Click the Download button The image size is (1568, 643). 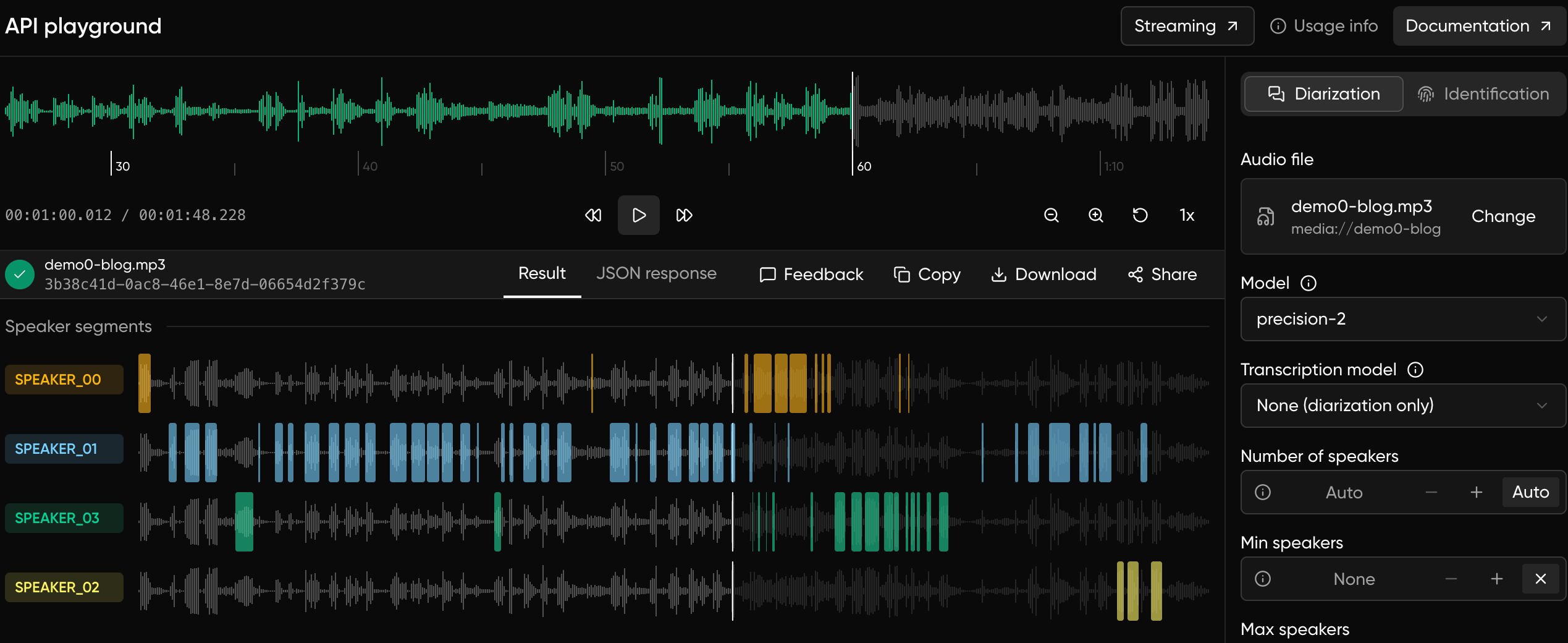click(1044, 275)
